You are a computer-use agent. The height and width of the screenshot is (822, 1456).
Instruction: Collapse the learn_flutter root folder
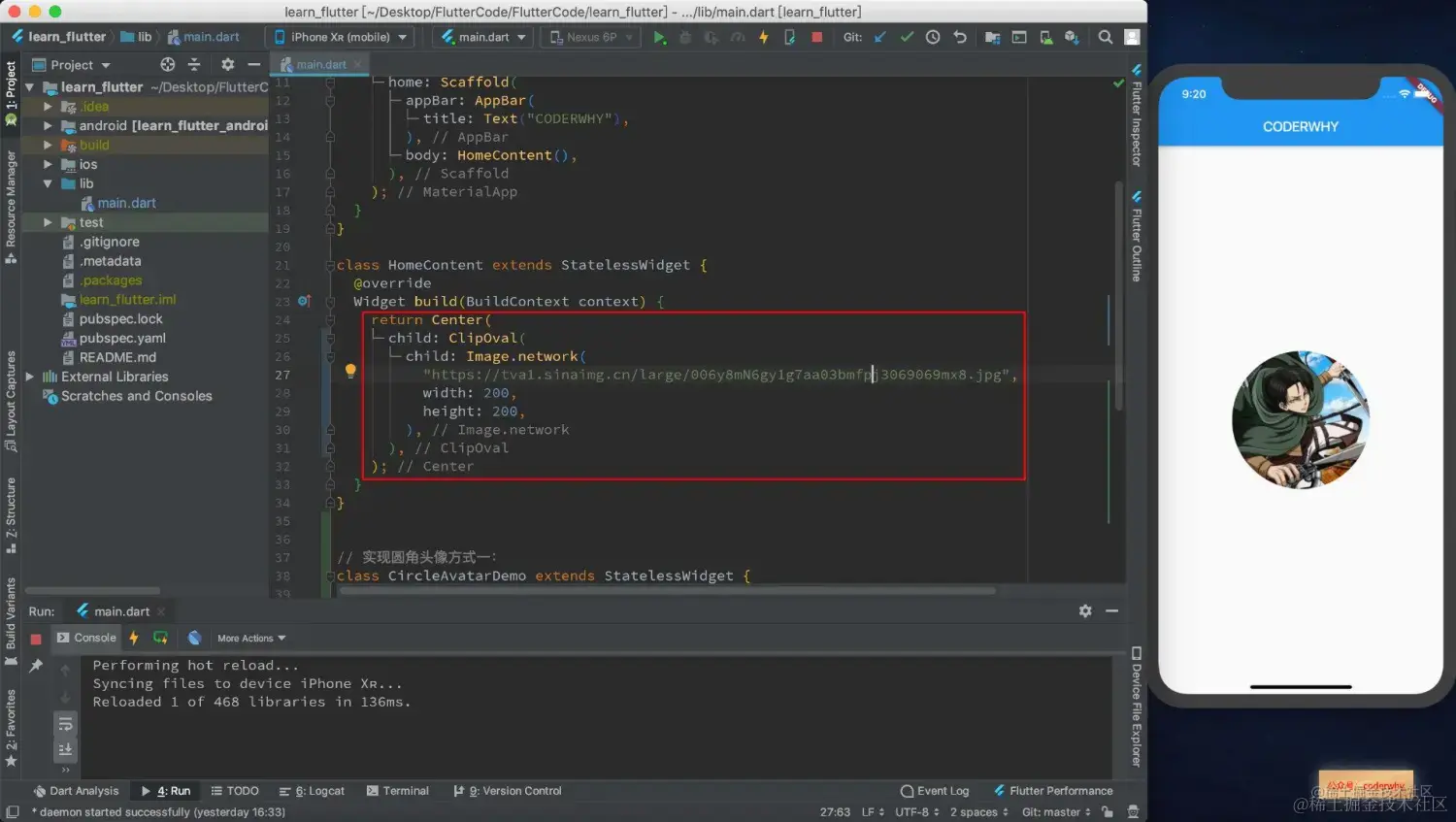(29, 87)
